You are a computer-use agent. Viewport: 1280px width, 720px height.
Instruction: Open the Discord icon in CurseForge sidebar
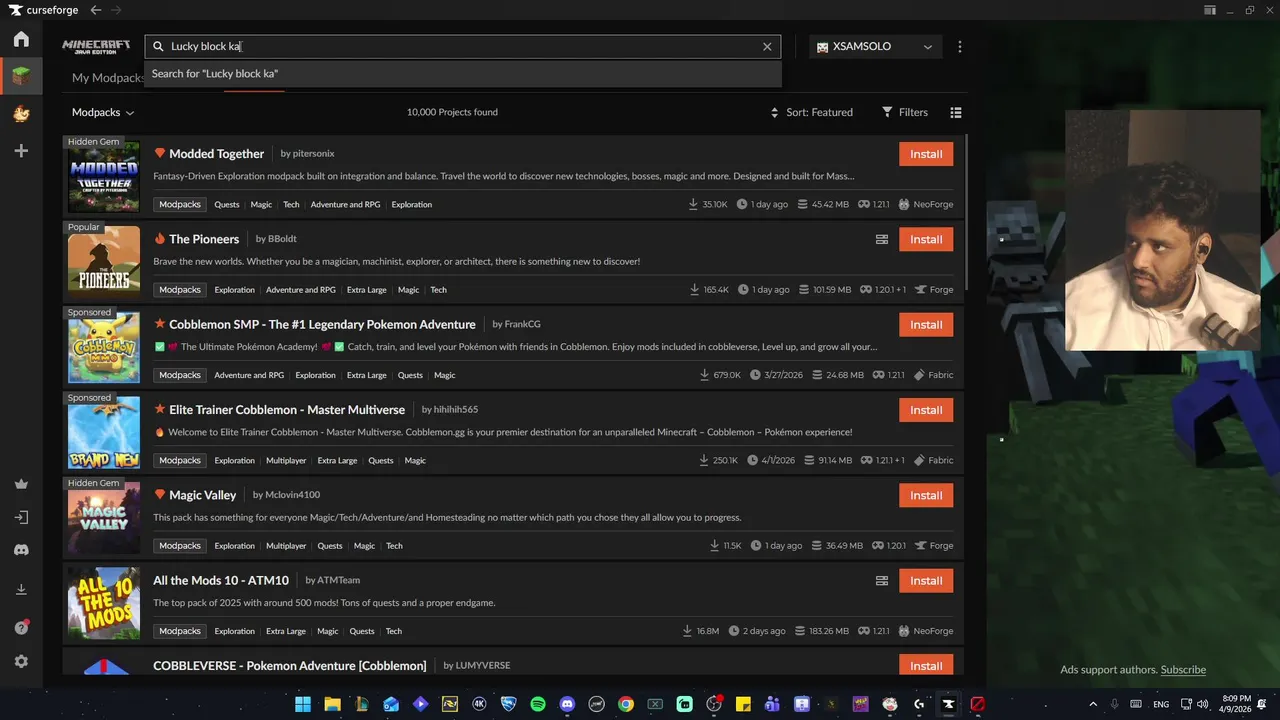(21, 550)
